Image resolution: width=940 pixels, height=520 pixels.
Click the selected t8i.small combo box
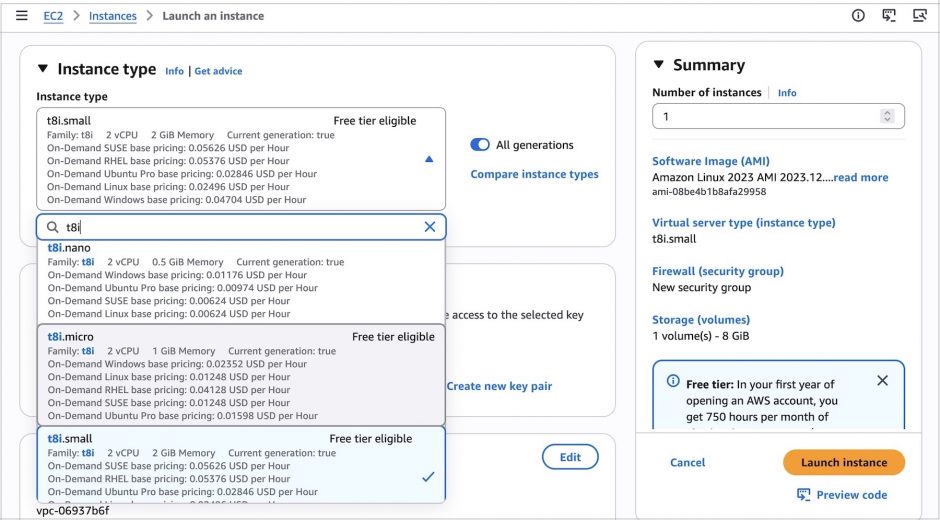(x=241, y=159)
